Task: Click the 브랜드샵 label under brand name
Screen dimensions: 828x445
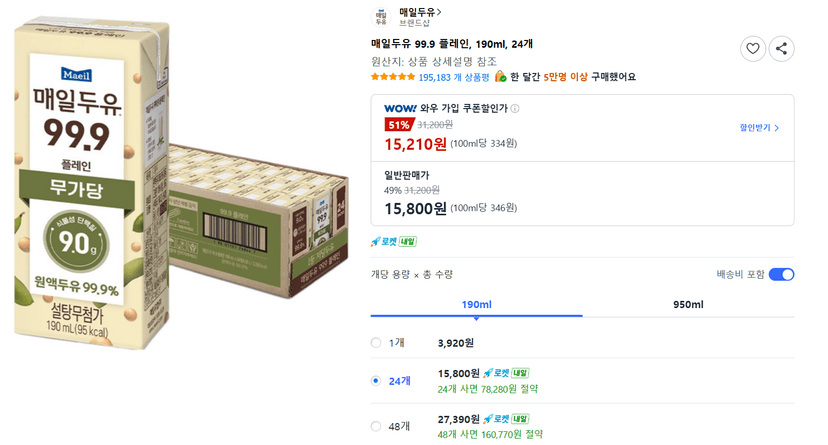Action: (x=414, y=23)
